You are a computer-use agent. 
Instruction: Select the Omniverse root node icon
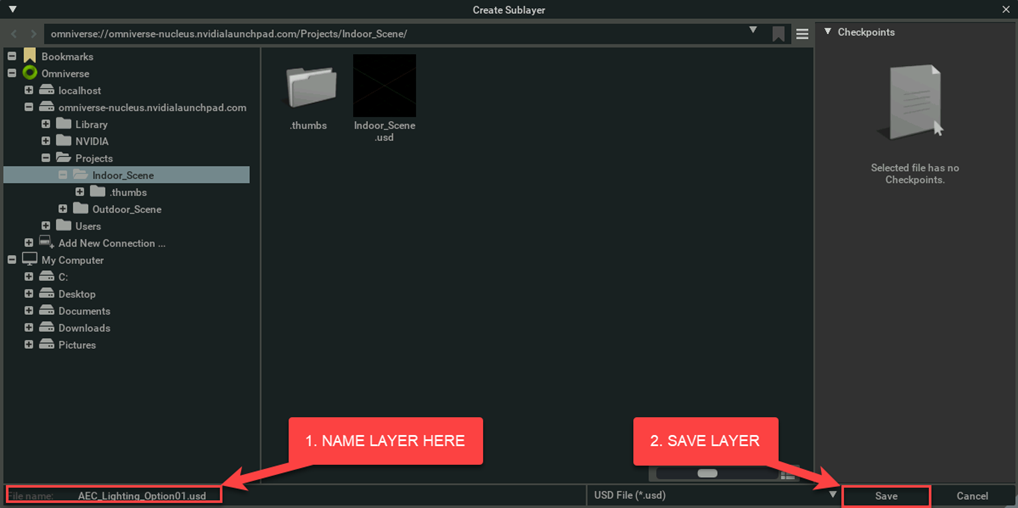click(30, 74)
